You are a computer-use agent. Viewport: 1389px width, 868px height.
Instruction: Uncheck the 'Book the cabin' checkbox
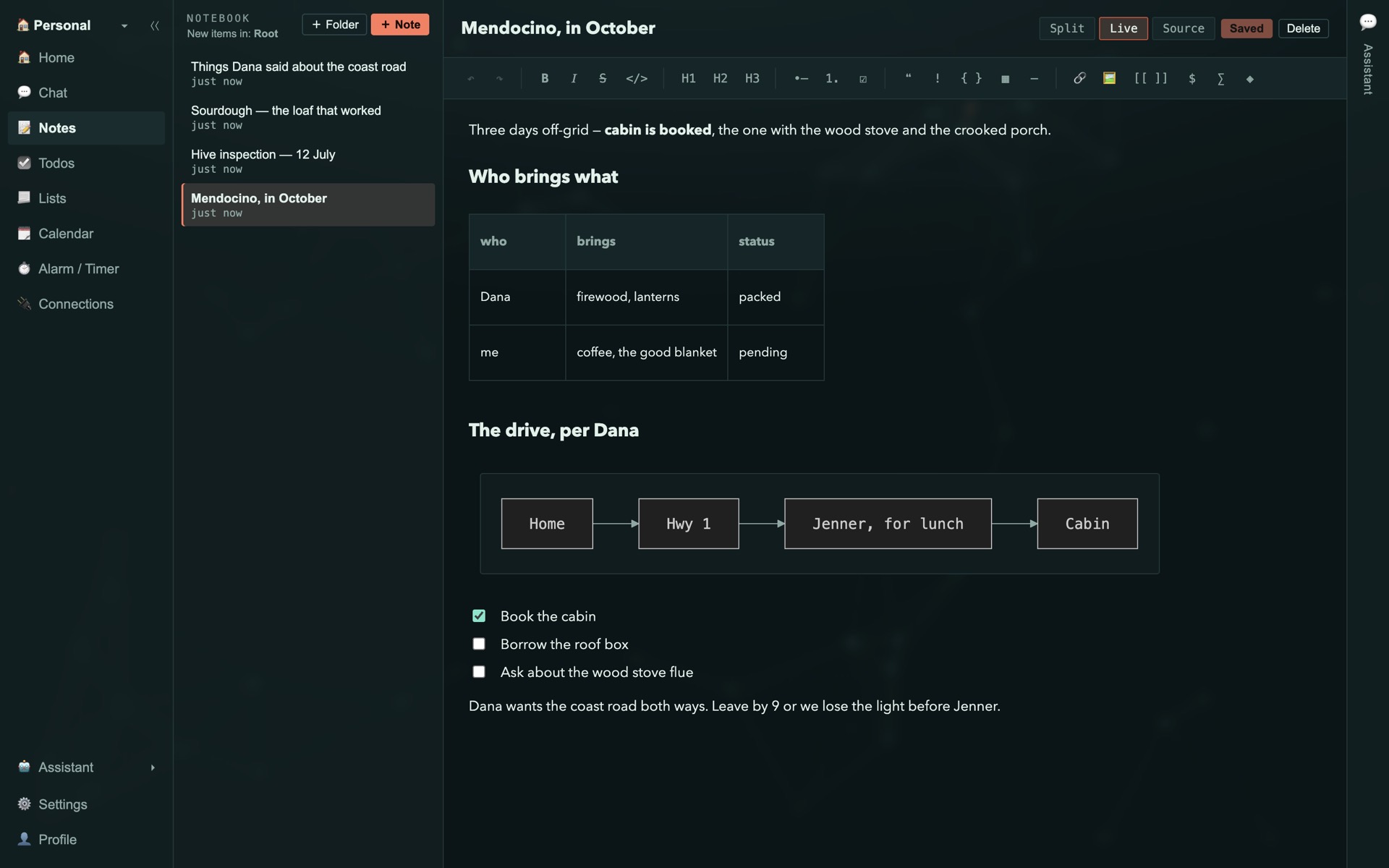click(479, 616)
